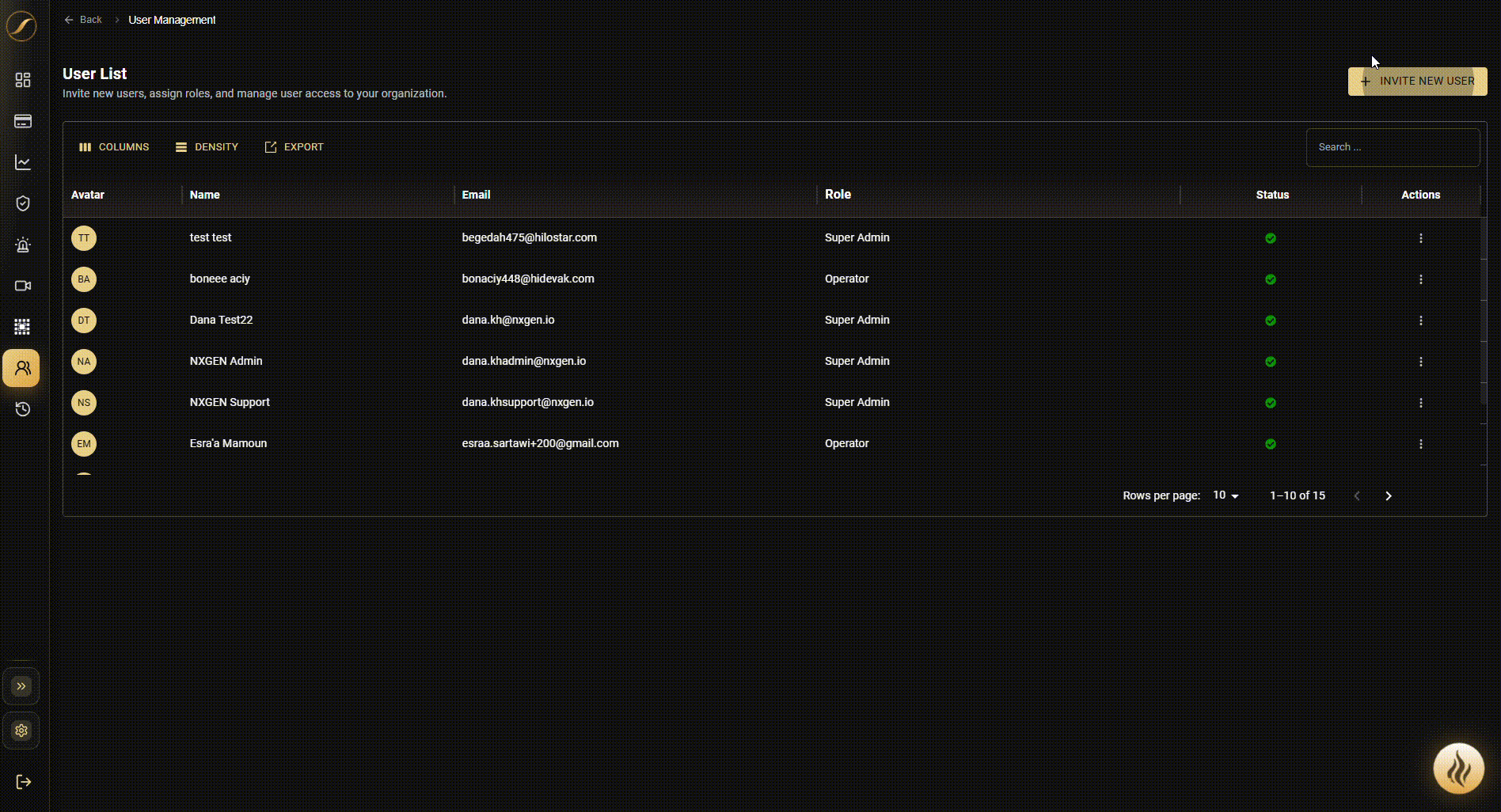Open the Columns selector
1501x812 pixels.
114,147
